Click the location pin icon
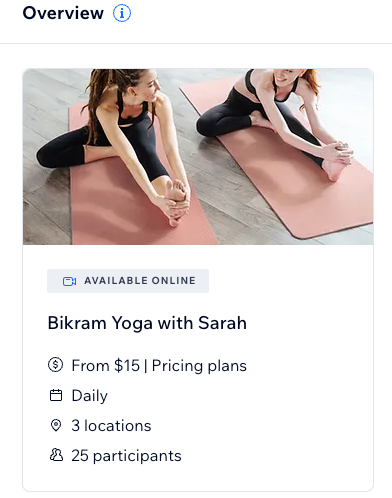 (56, 425)
